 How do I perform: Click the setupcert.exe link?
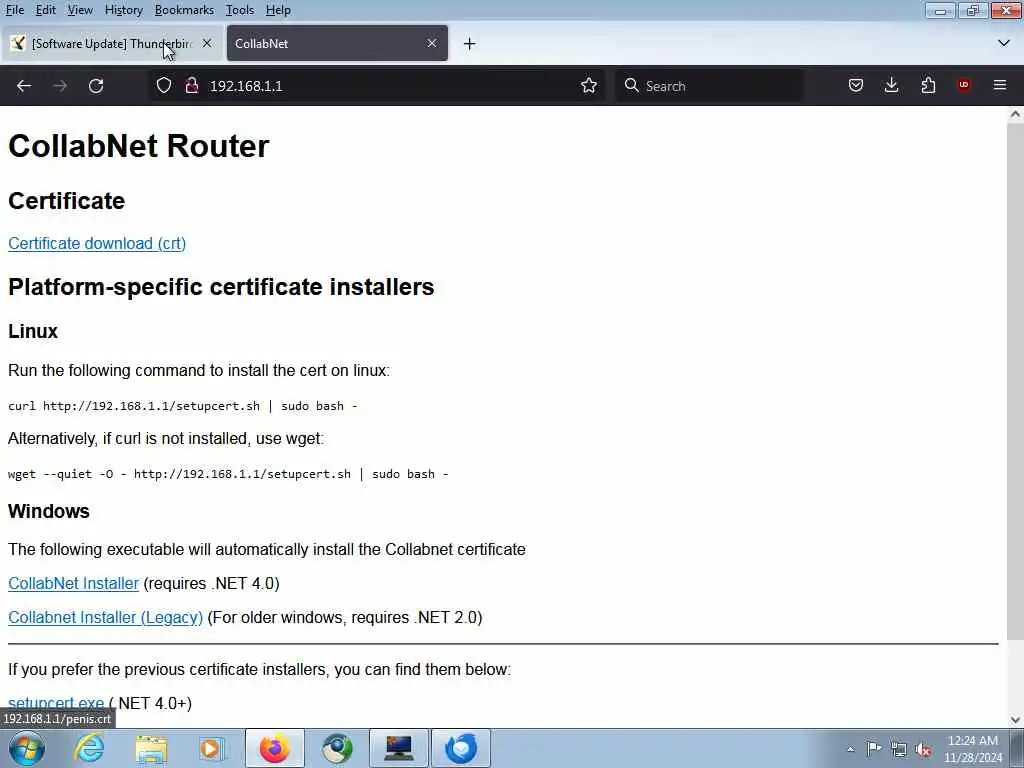(x=56, y=703)
